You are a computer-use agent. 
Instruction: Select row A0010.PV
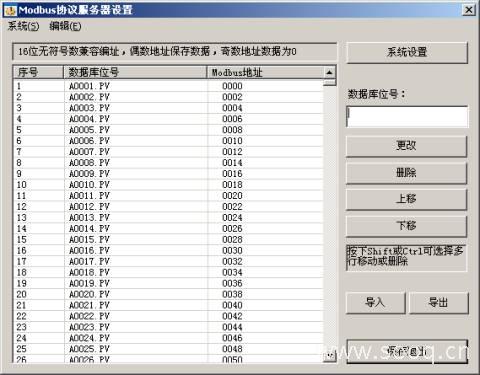(168, 185)
